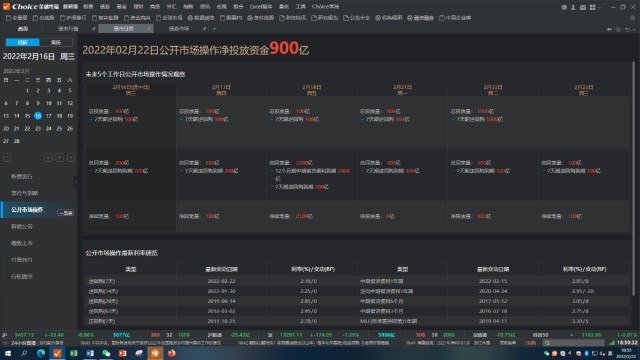Switch the calendar to 周历 view toggle
Viewport: 640px width, 360px height.
[x=56, y=42]
